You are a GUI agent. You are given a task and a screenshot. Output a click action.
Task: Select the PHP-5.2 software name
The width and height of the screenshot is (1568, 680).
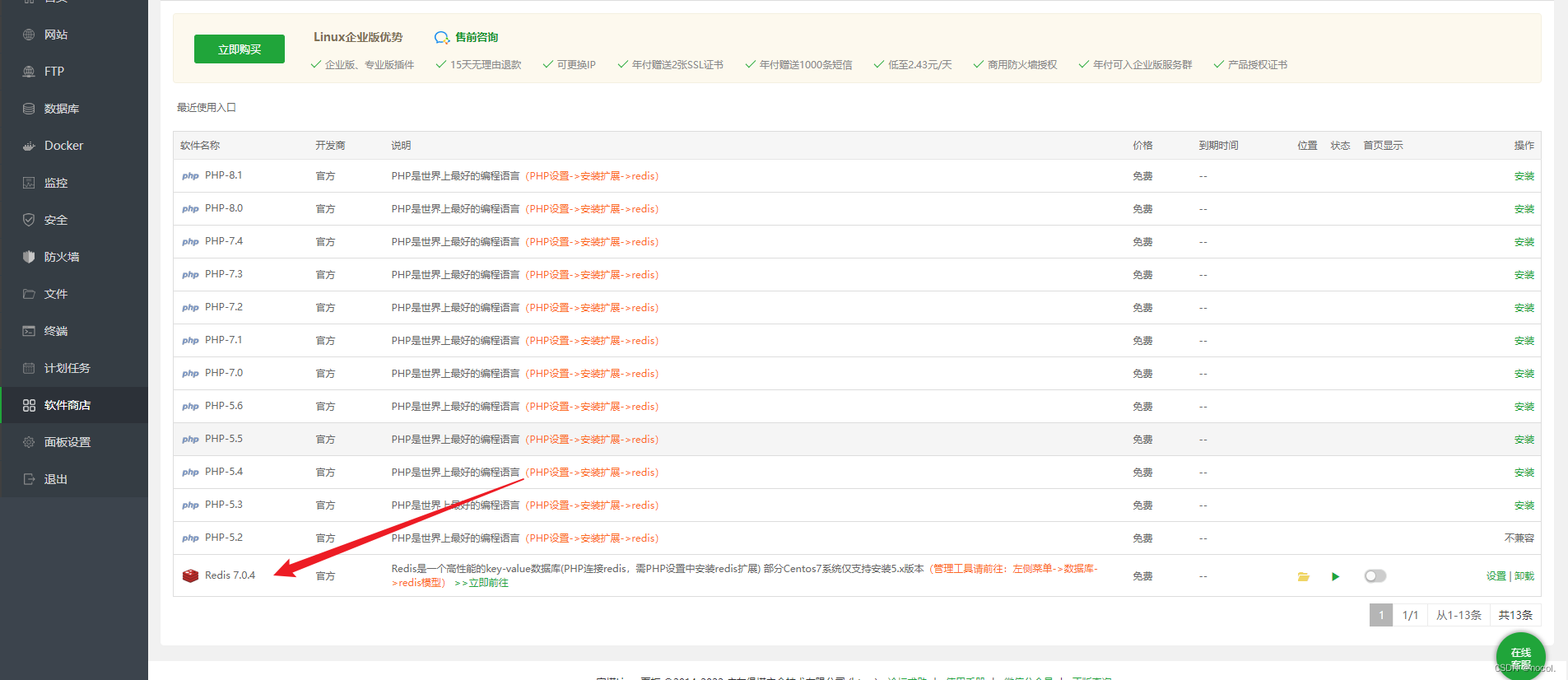coord(224,538)
